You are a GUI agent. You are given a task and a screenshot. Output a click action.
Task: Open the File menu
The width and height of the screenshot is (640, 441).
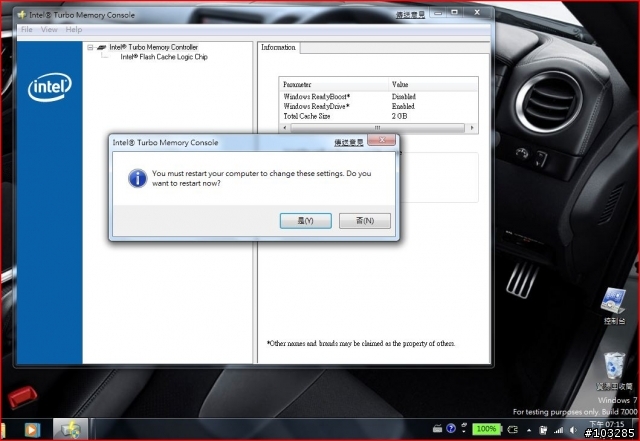pos(27,29)
